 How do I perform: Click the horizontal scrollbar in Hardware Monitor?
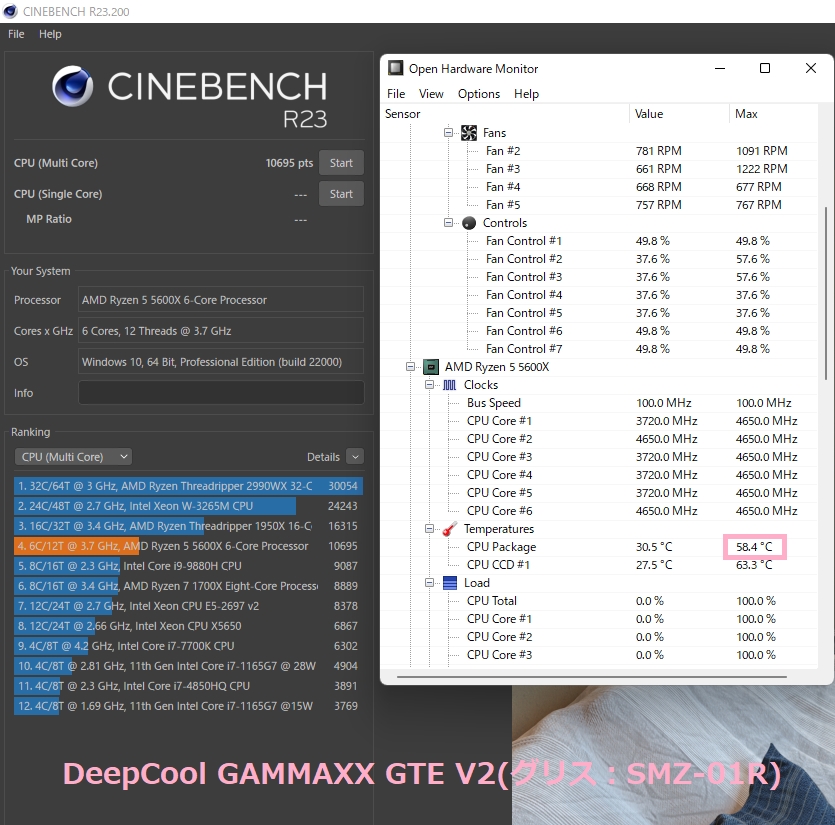pos(592,676)
